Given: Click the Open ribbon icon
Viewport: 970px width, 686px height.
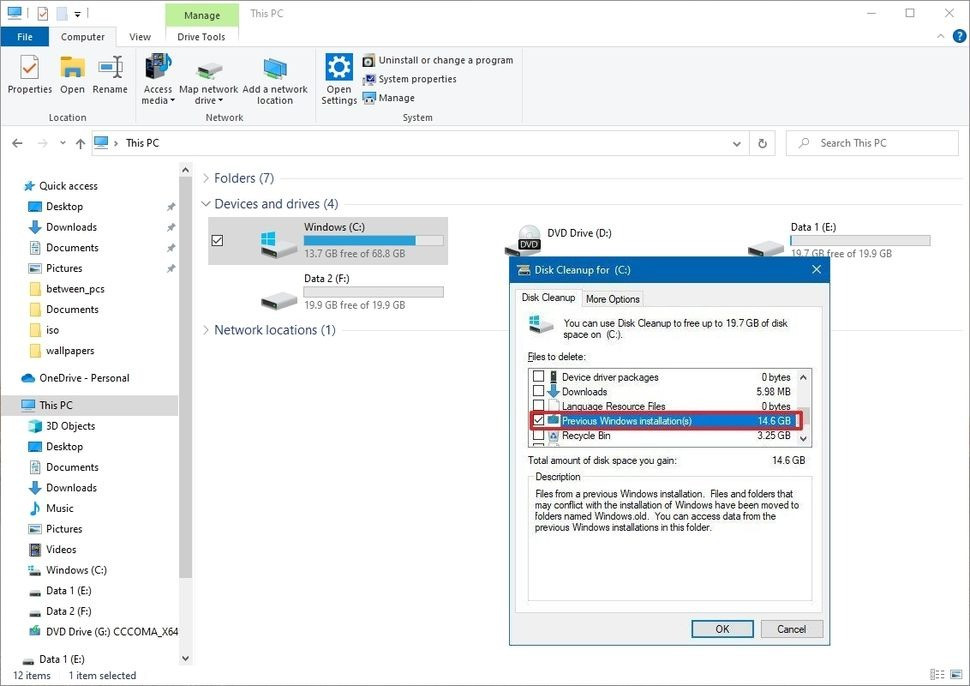Looking at the screenshot, I should (72, 74).
